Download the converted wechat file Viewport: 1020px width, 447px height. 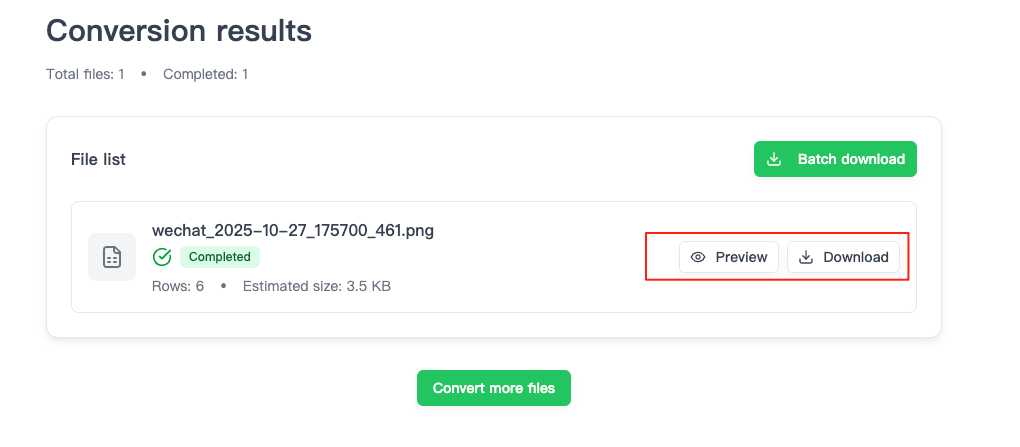844,257
